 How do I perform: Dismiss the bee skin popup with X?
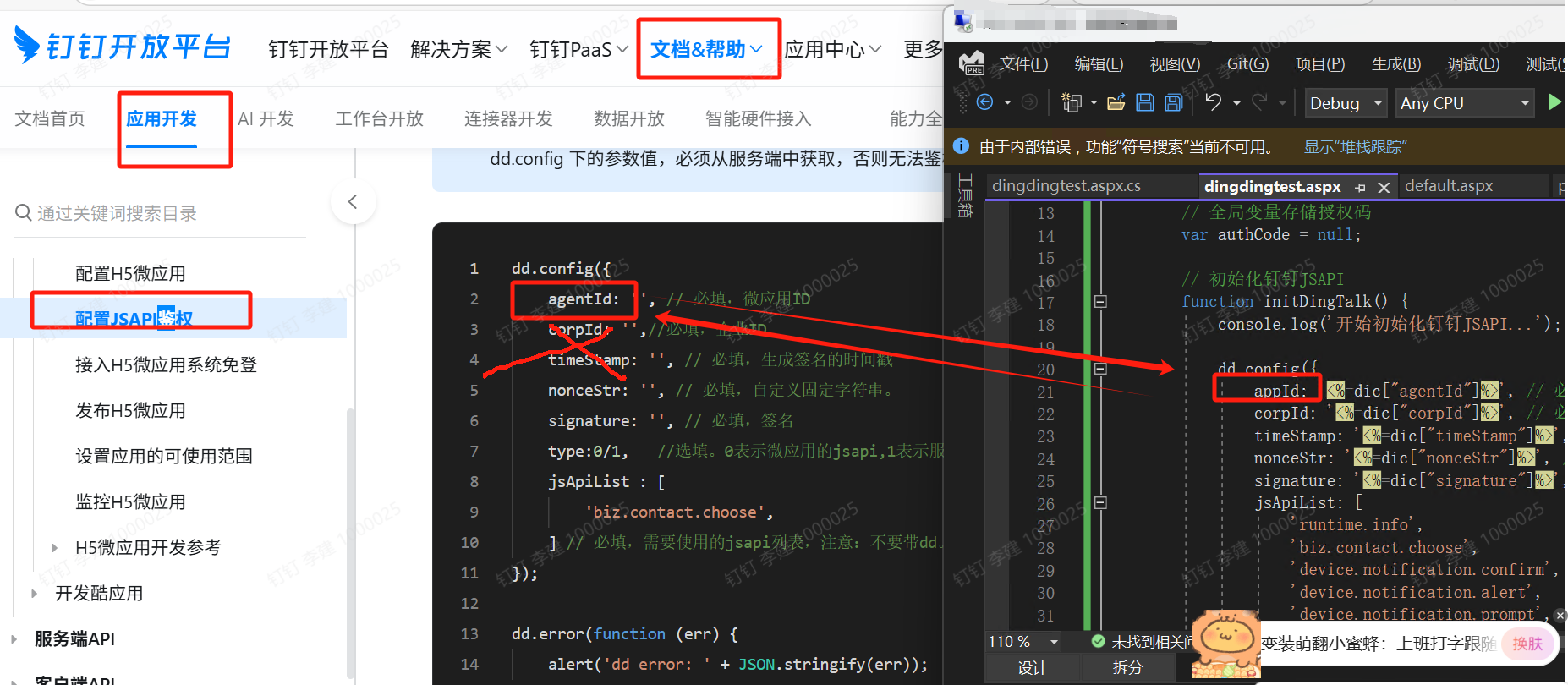(x=1560, y=616)
